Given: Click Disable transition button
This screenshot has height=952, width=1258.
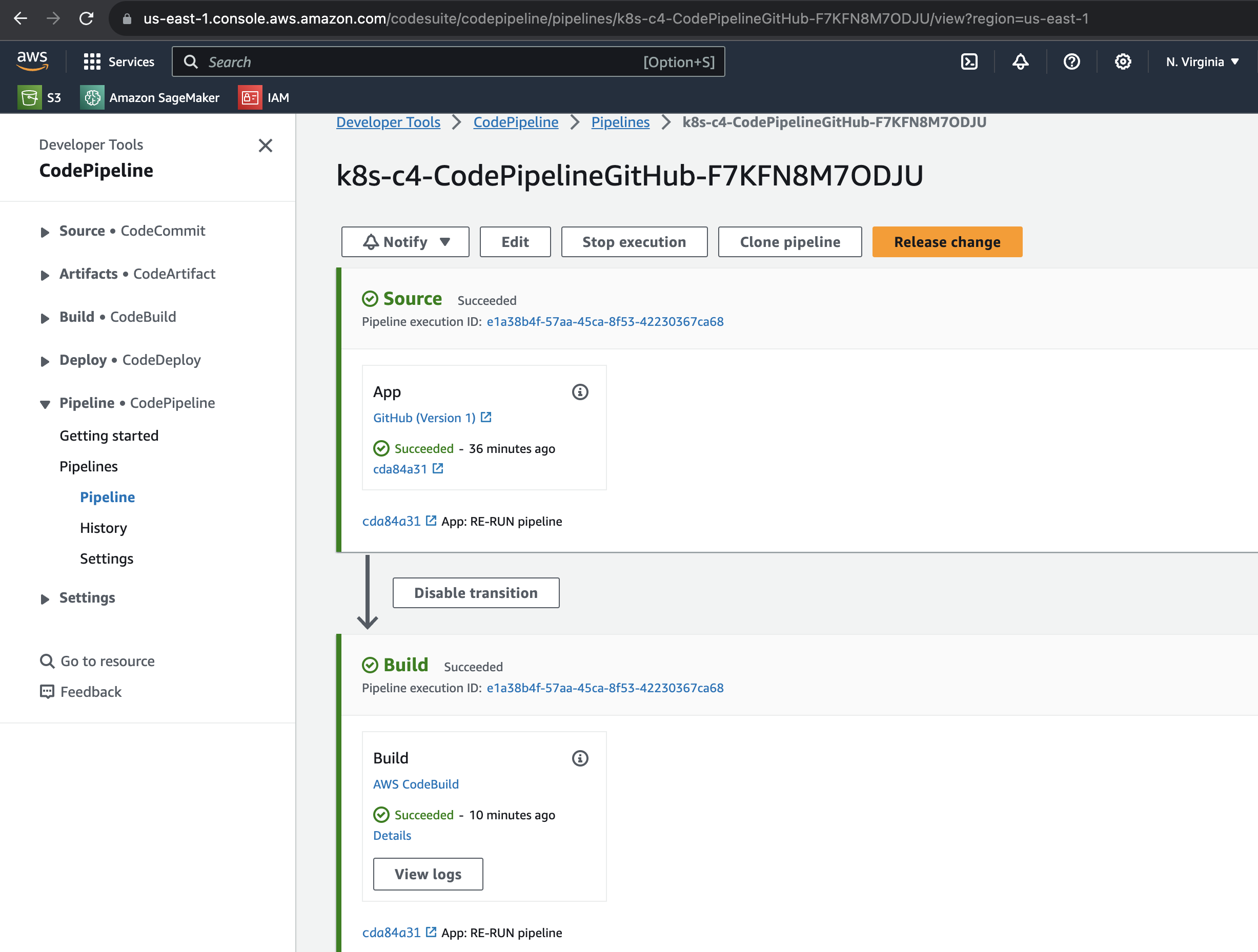Looking at the screenshot, I should pyautogui.click(x=475, y=592).
